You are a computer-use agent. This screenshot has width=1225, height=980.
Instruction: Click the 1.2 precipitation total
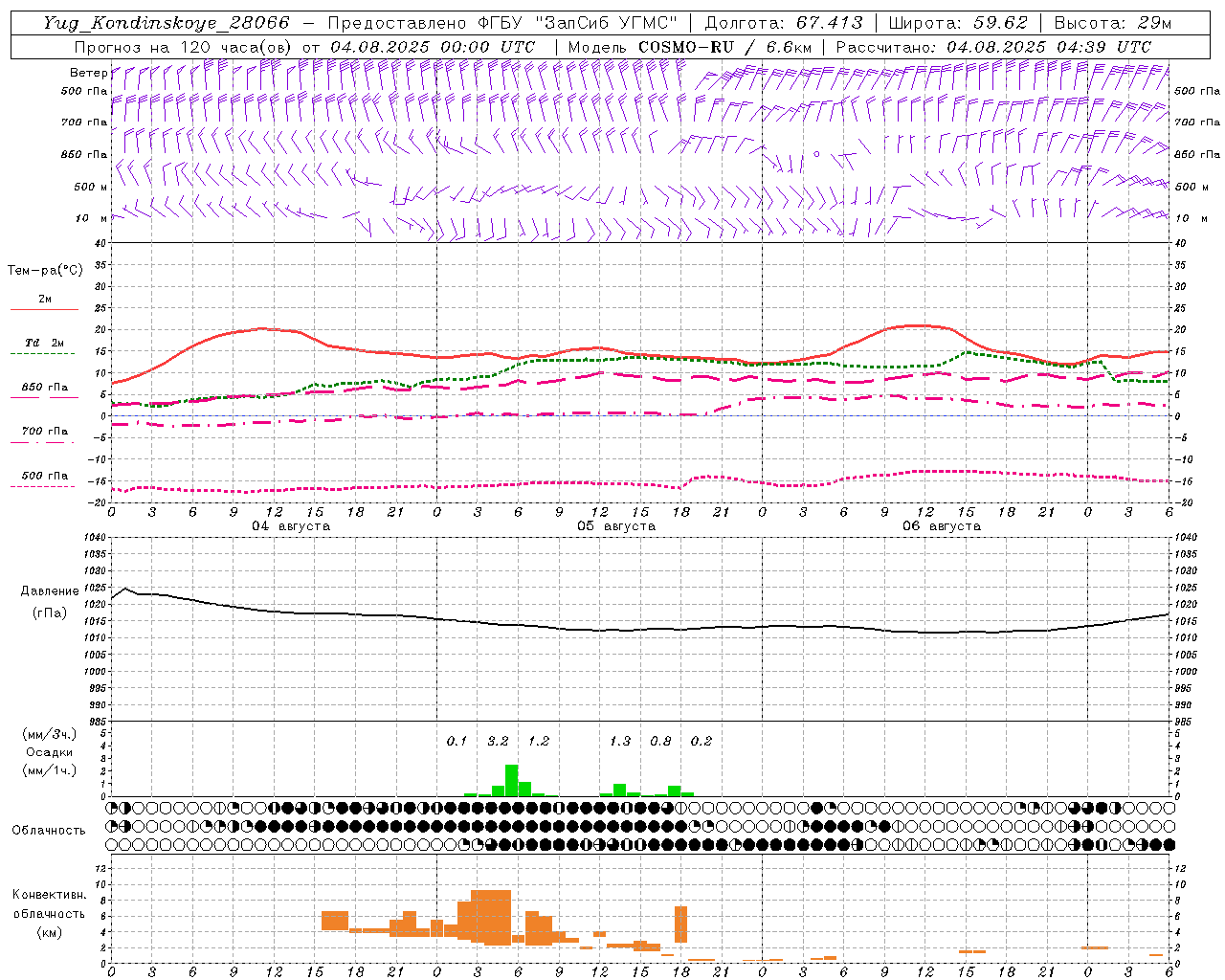[539, 741]
